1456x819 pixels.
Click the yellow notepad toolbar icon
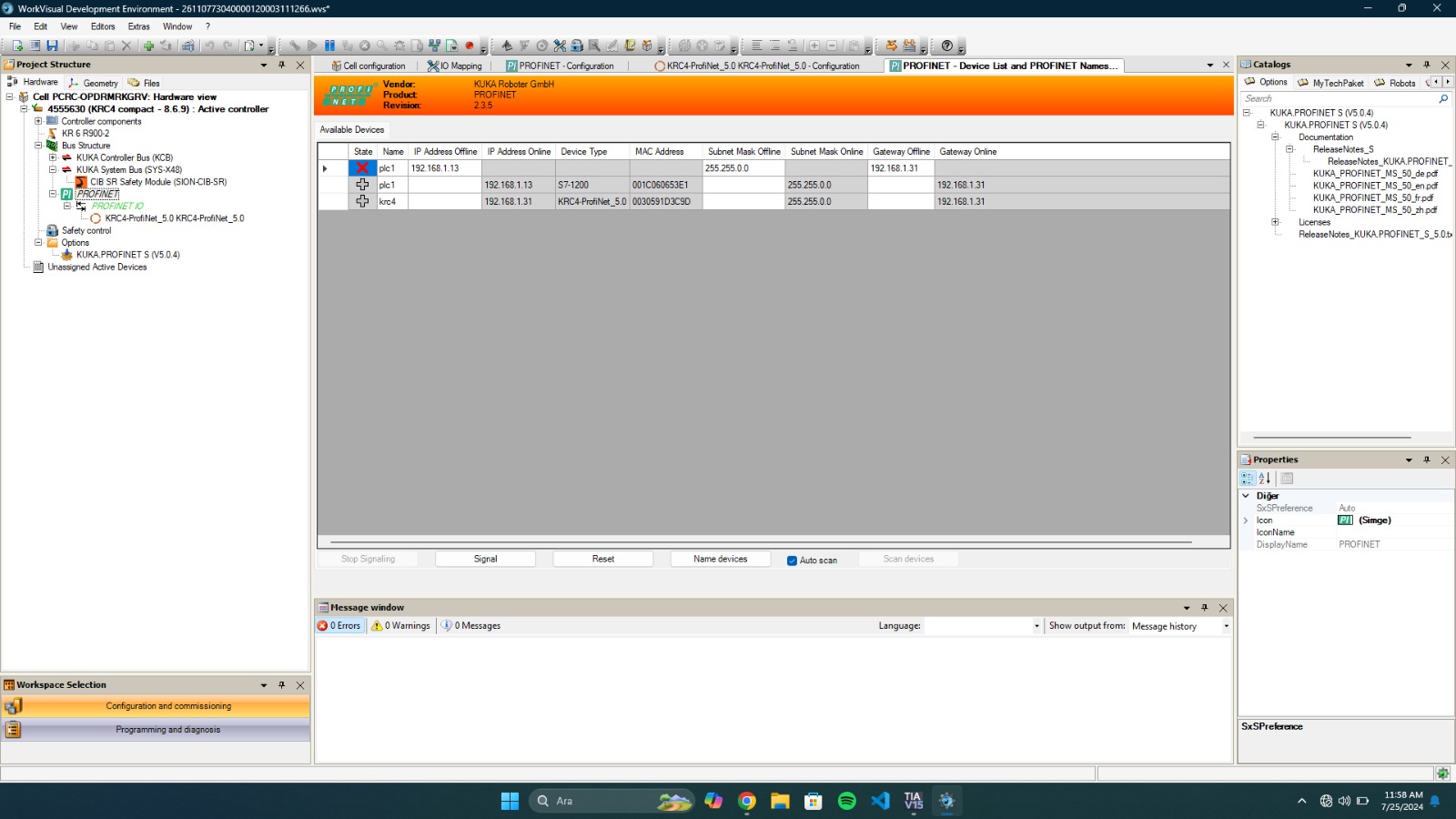coord(630,45)
